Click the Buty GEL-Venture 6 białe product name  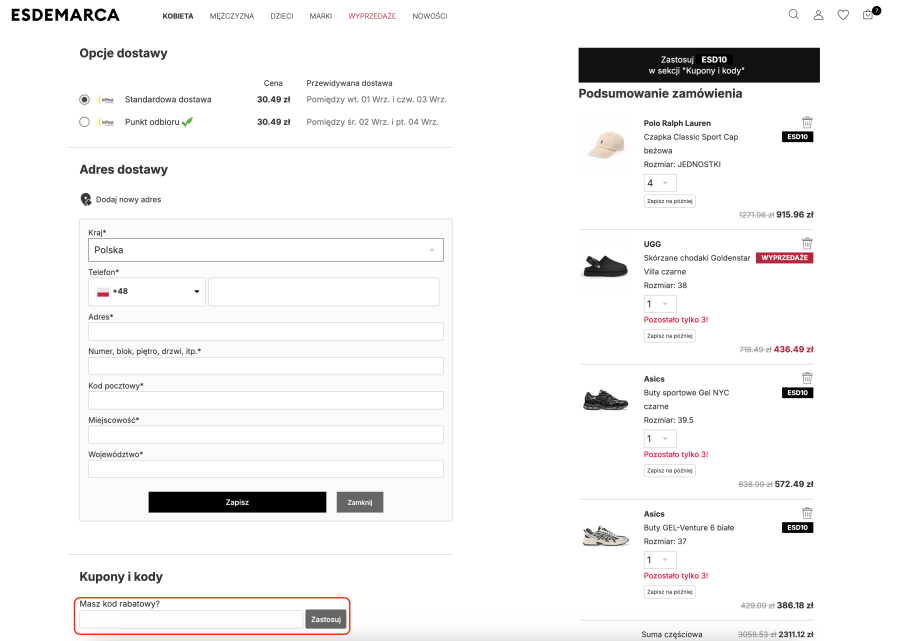coord(689,528)
